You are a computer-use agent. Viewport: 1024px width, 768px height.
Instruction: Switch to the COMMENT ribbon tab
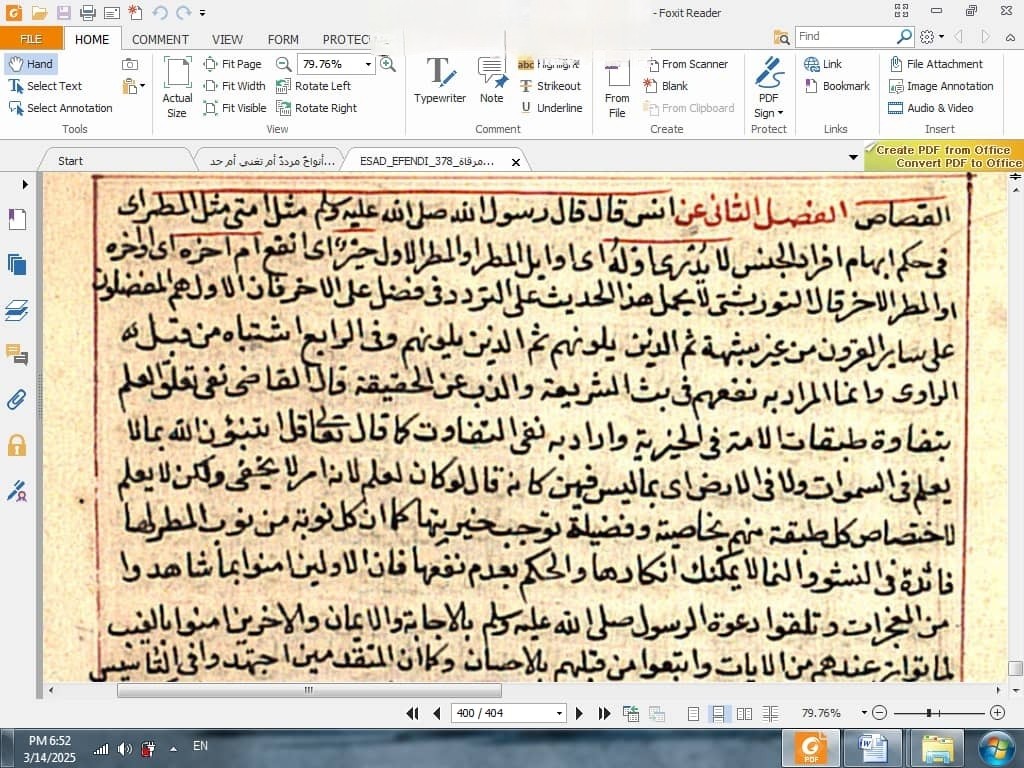coord(160,39)
